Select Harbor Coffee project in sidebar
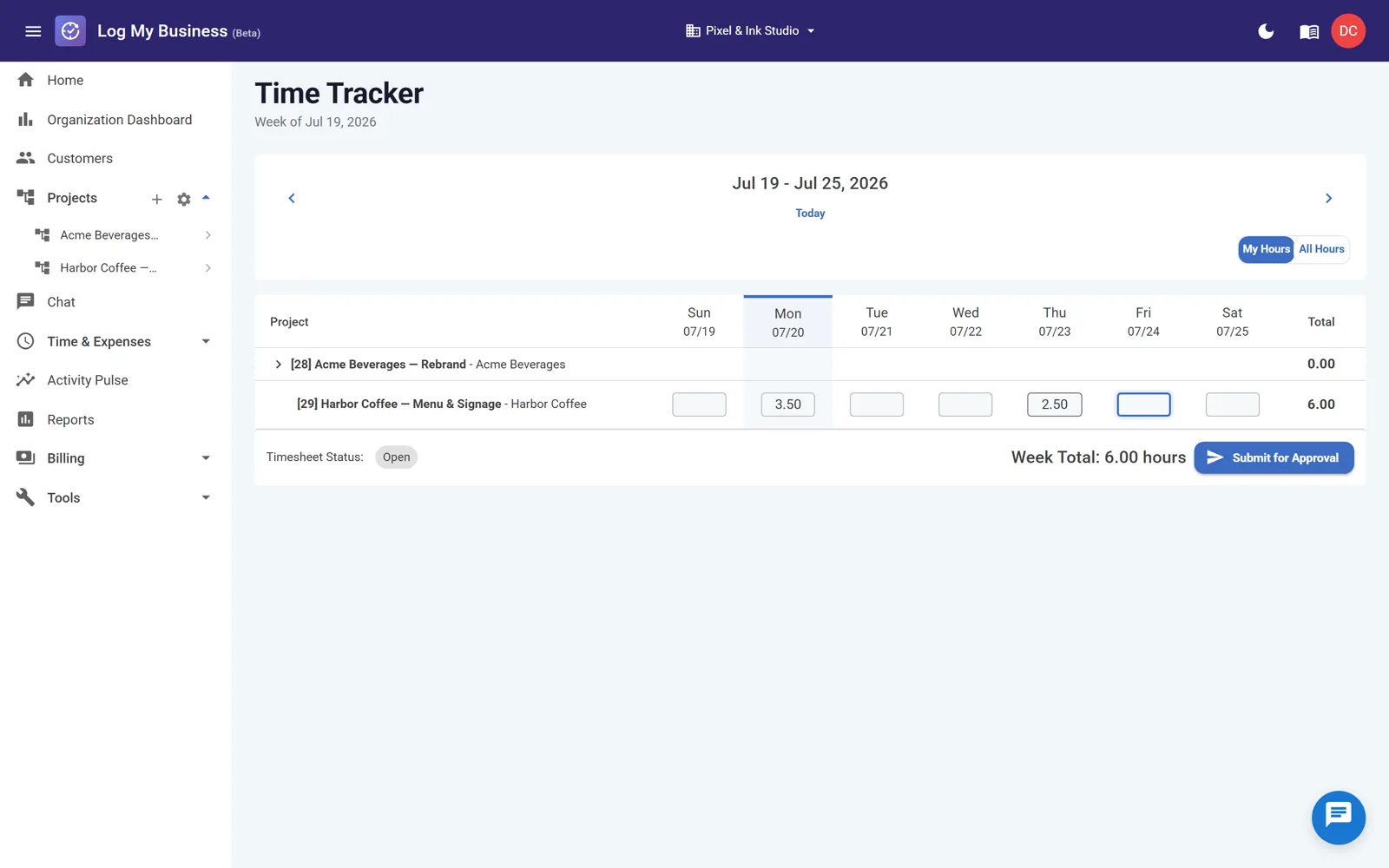 (x=109, y=268)
